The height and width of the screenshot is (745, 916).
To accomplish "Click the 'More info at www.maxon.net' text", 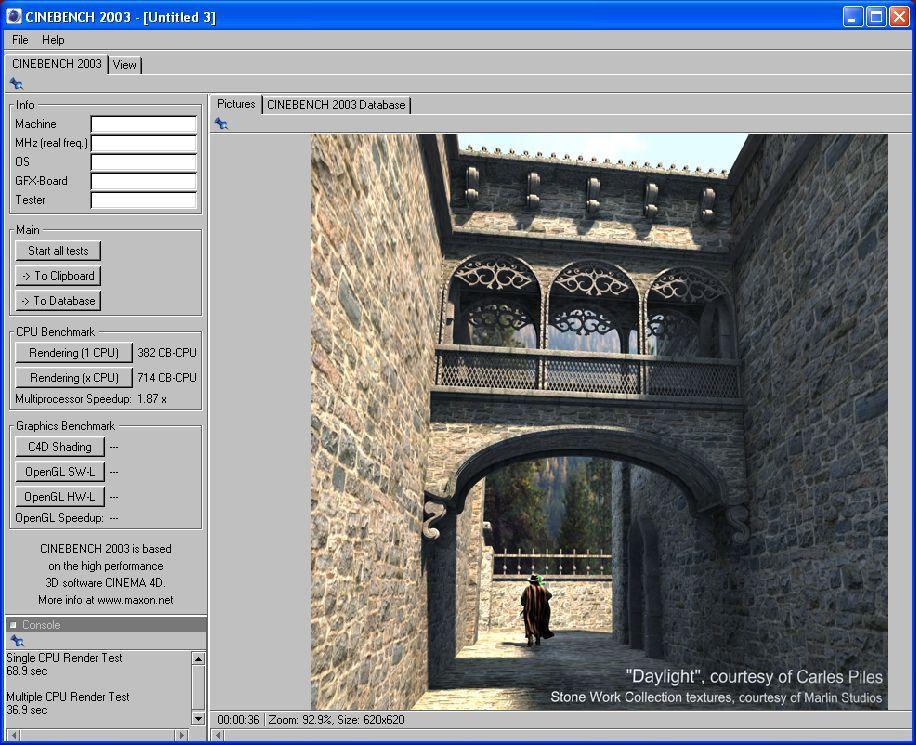I will (x=106, y=600).
